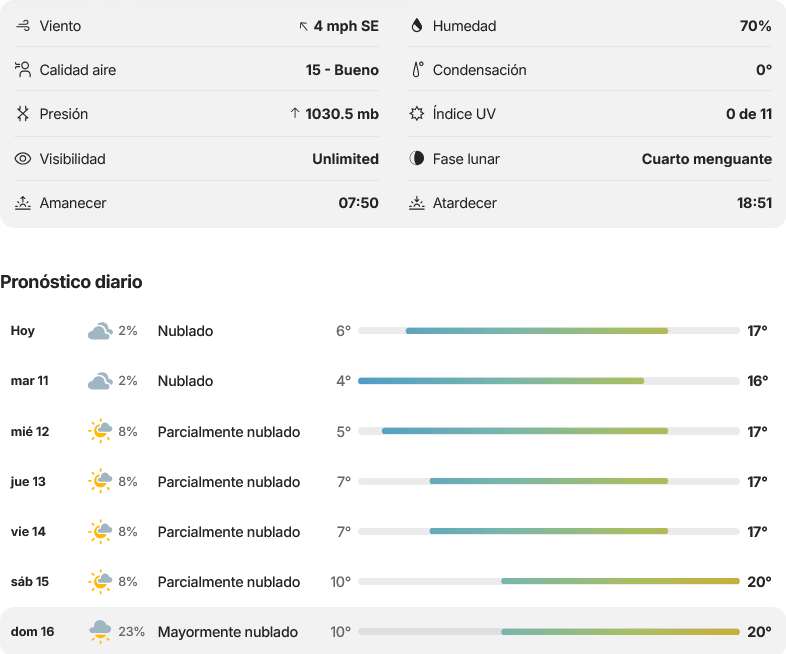The height and width of the screenshot is (654, 786).
Task: Click the partly cloudy icon for mié 12
Action: coord(100,431)
